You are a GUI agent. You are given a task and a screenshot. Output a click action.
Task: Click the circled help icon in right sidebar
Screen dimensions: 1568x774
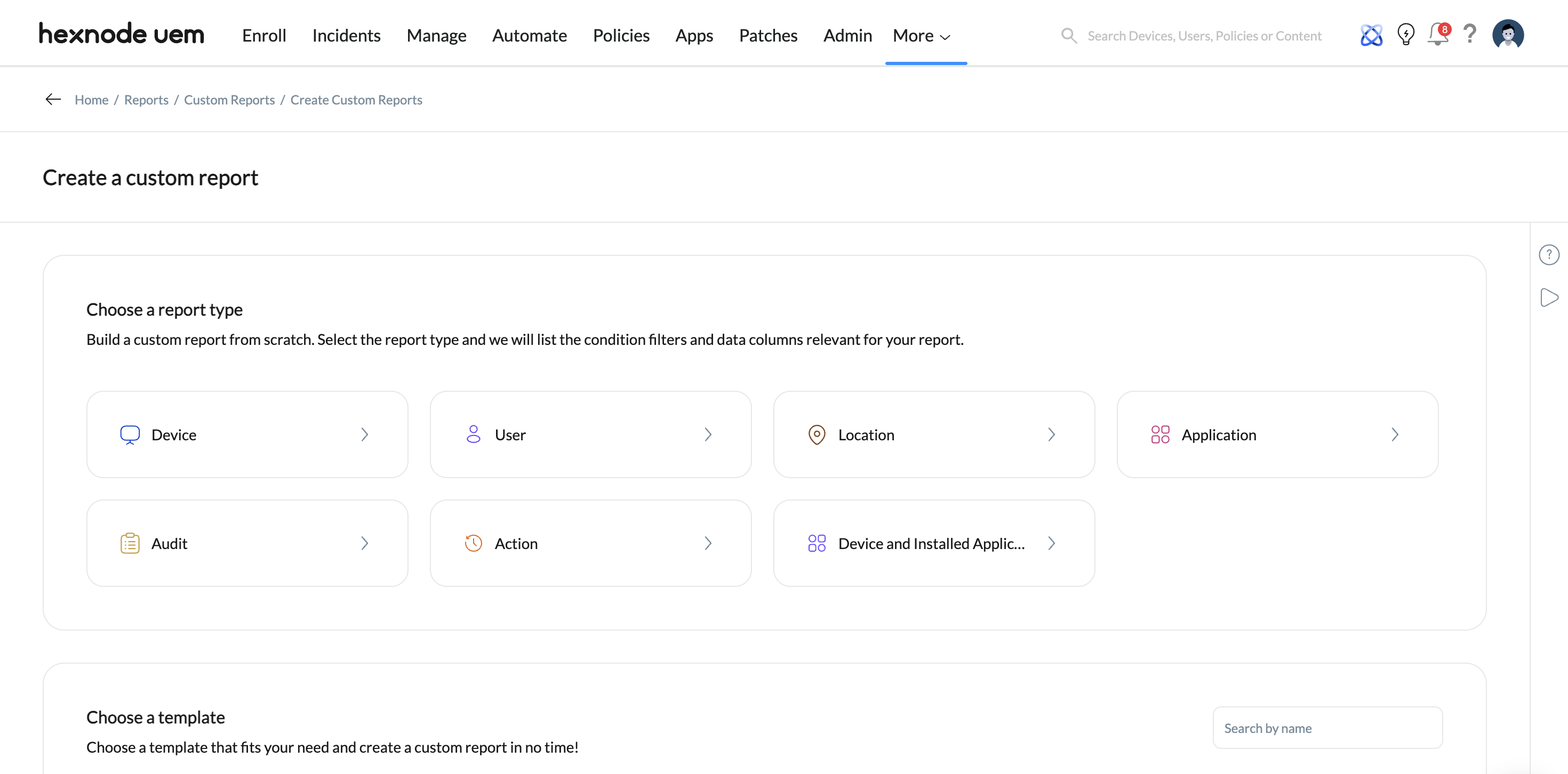click(1548, 254)
